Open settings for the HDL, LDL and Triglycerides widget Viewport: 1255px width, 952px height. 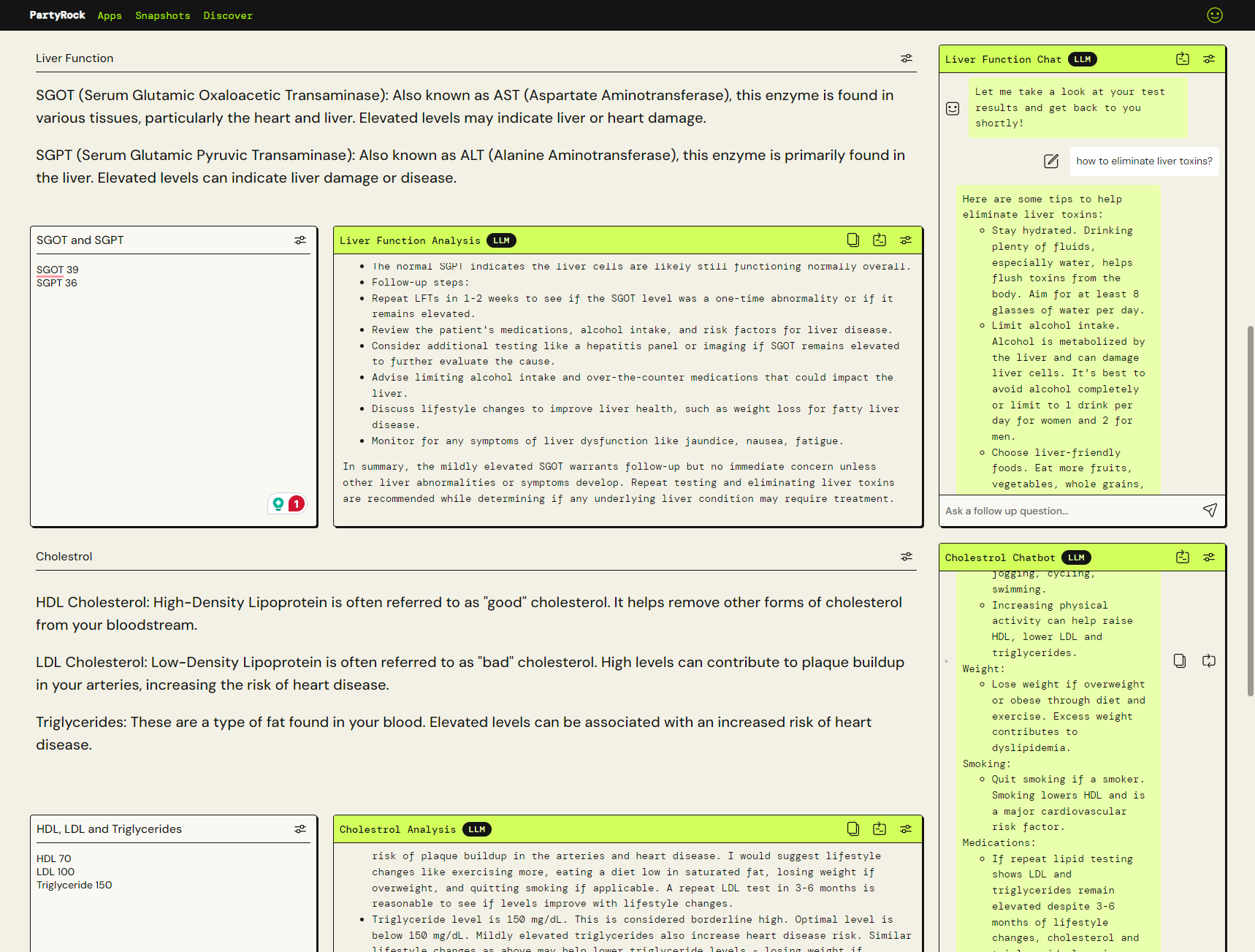(x=300, y=829)
